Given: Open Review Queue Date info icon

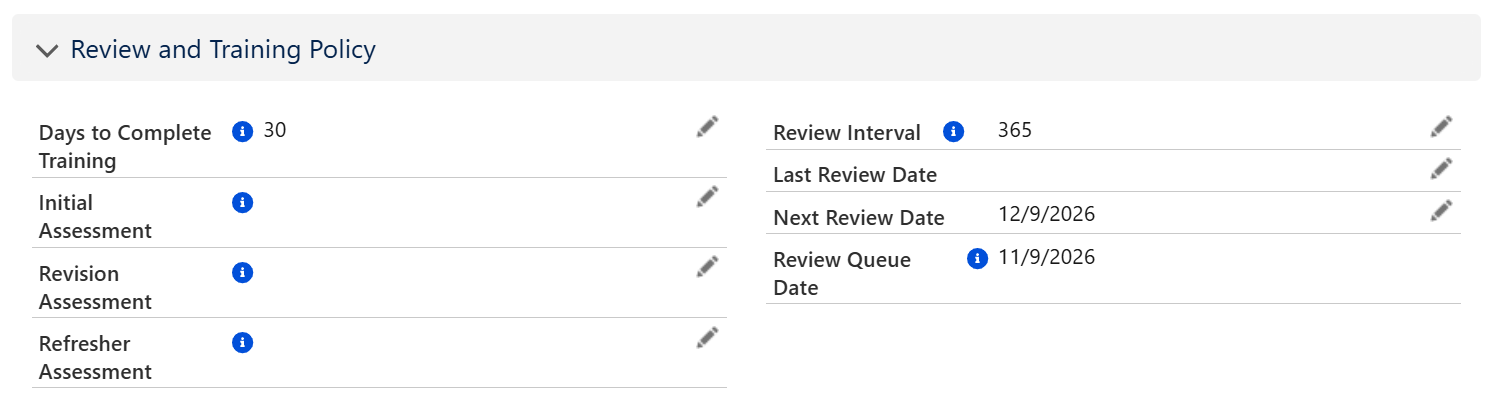Looking at the screenshot, I should [x=978, y=259].
